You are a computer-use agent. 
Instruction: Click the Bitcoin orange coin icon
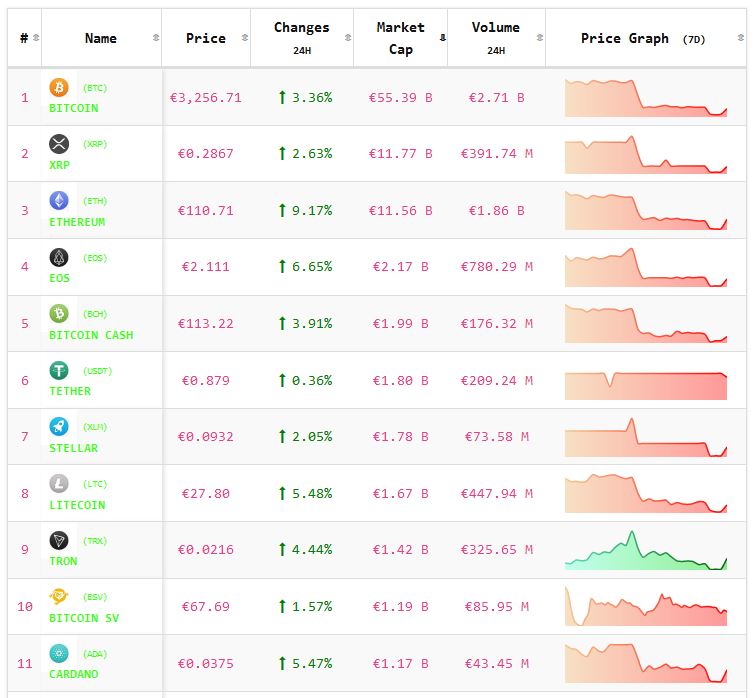(59, 88)
